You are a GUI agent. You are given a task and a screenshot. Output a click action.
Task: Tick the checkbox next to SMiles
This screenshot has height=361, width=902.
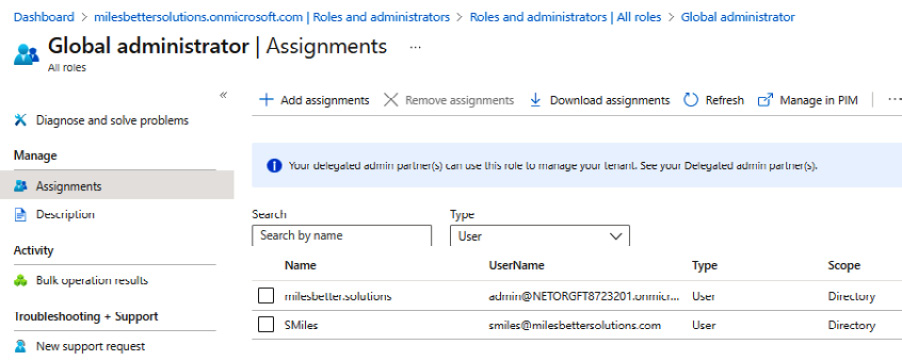(x=266, y=325)
